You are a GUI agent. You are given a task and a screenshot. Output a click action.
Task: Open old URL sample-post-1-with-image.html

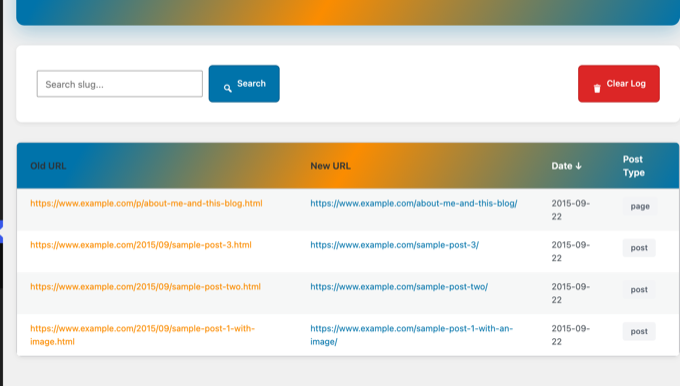coord(142,335)
